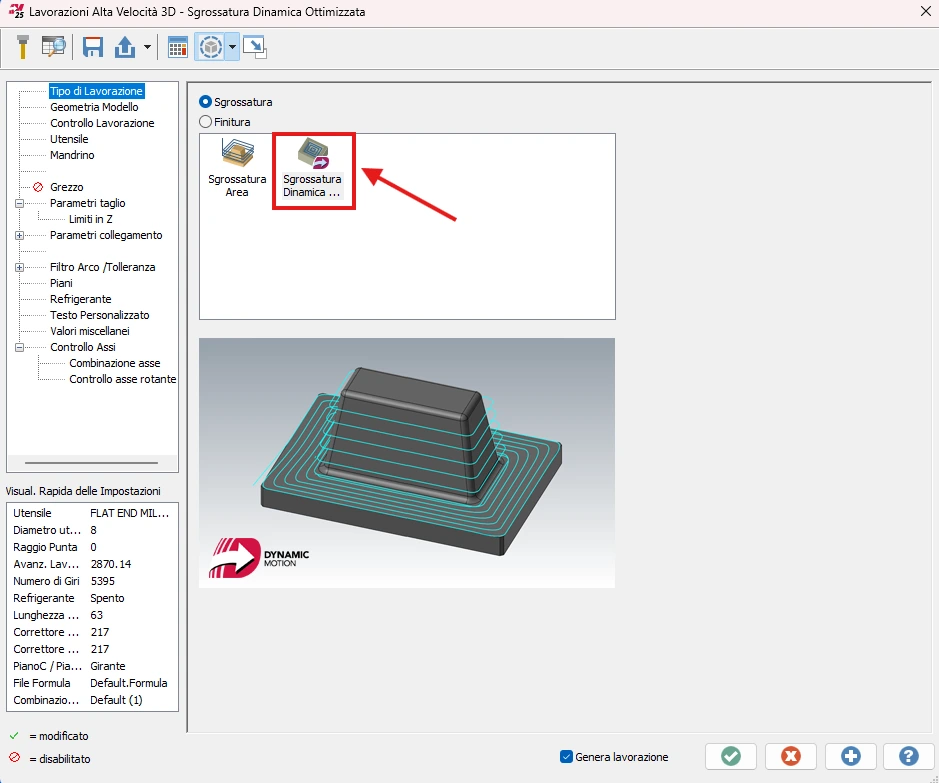Click the blue question mark help button
The image size is (939, 783).
point(909,756)
